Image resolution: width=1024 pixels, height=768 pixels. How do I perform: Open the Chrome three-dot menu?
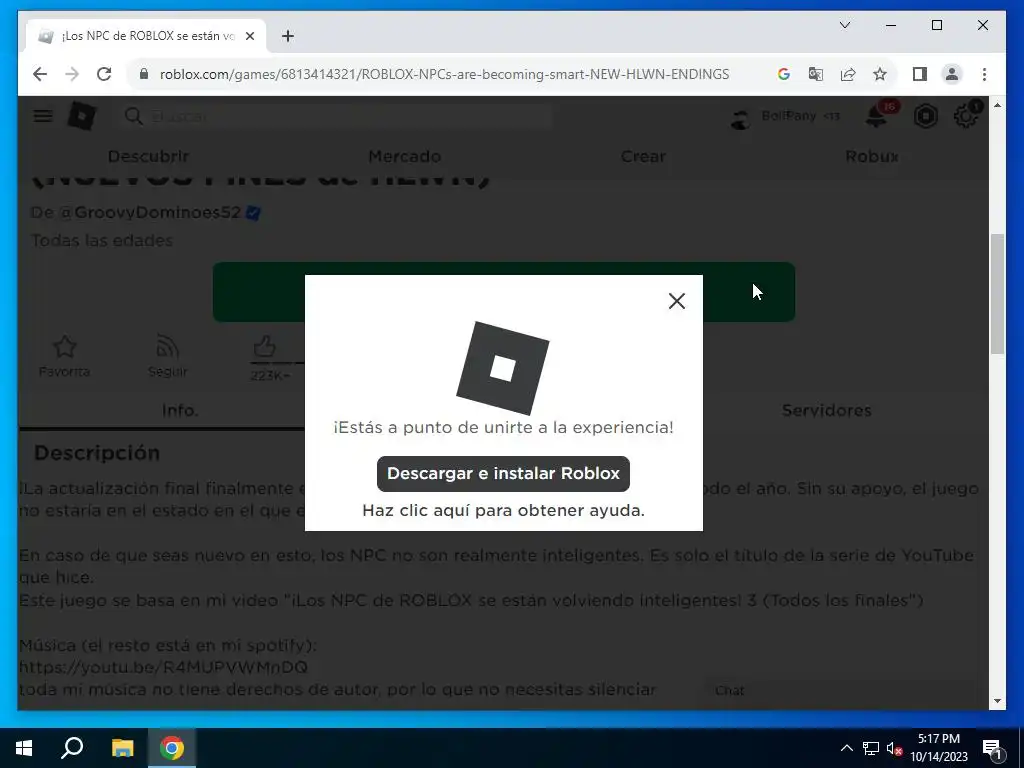984,74
